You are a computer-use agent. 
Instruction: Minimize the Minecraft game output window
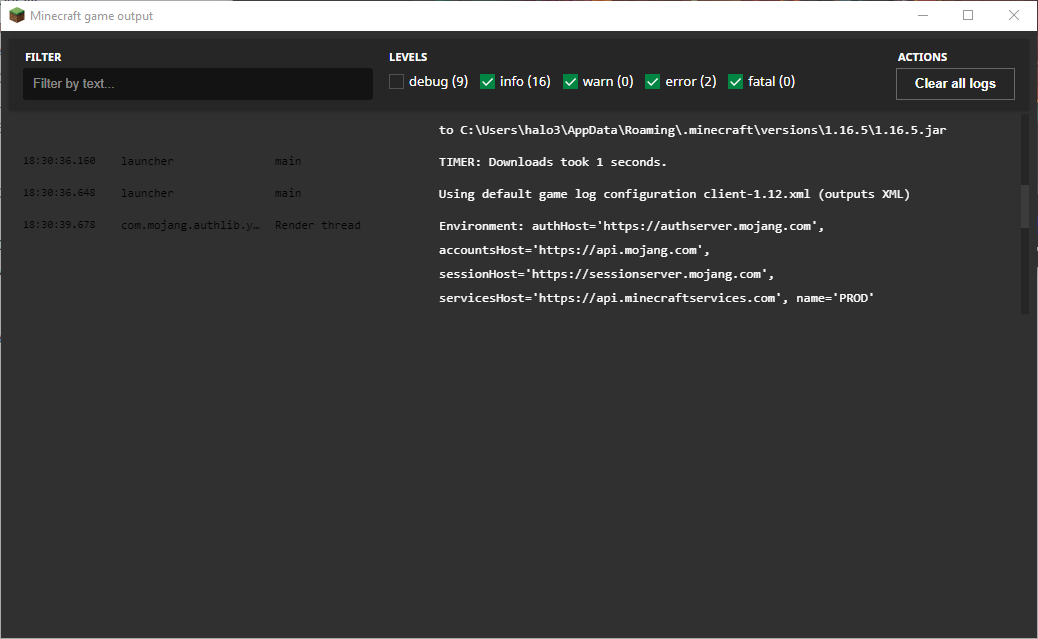[922, 16]
